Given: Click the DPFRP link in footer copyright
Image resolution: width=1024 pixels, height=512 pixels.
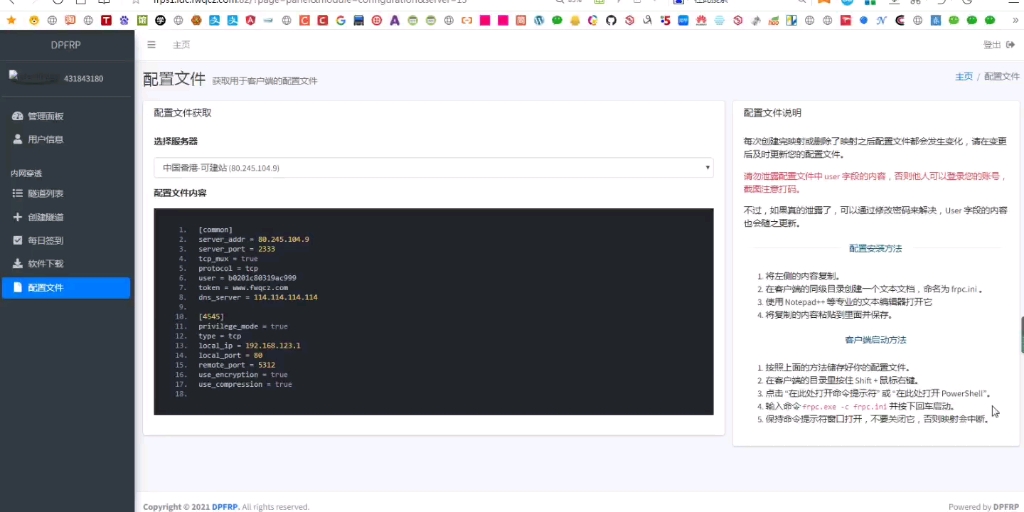Looking at the screenshot, I should click(225, 507).
